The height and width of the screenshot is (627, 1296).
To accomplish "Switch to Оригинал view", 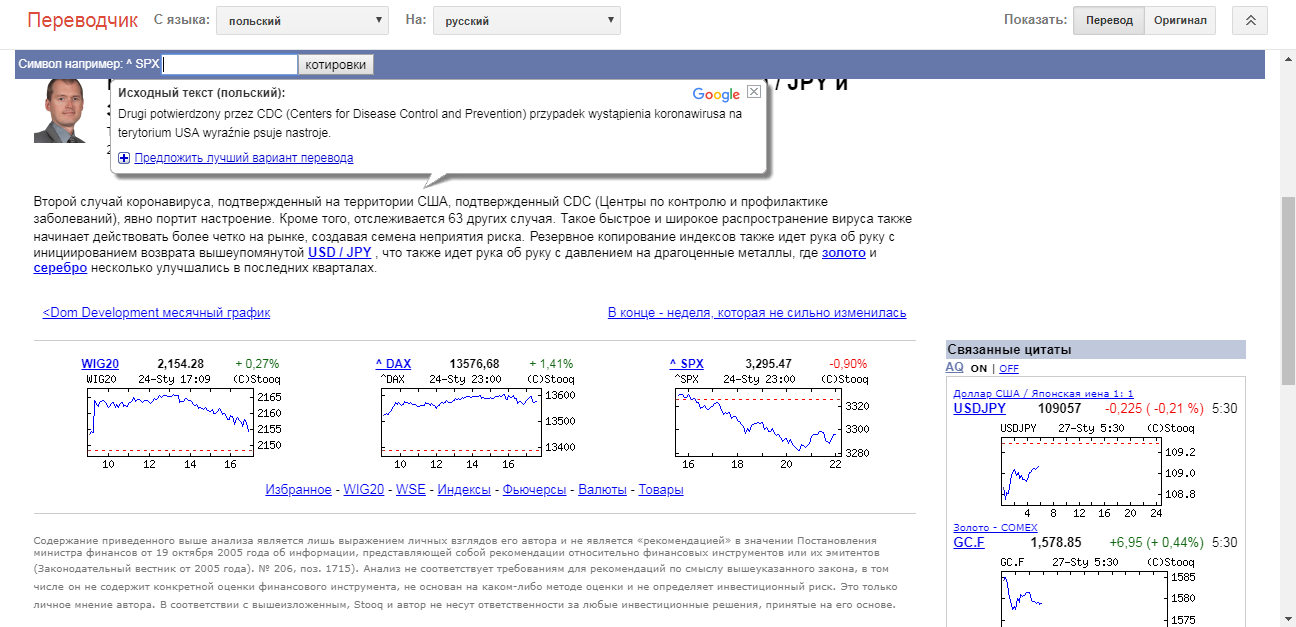I will tap(1180, 21).
